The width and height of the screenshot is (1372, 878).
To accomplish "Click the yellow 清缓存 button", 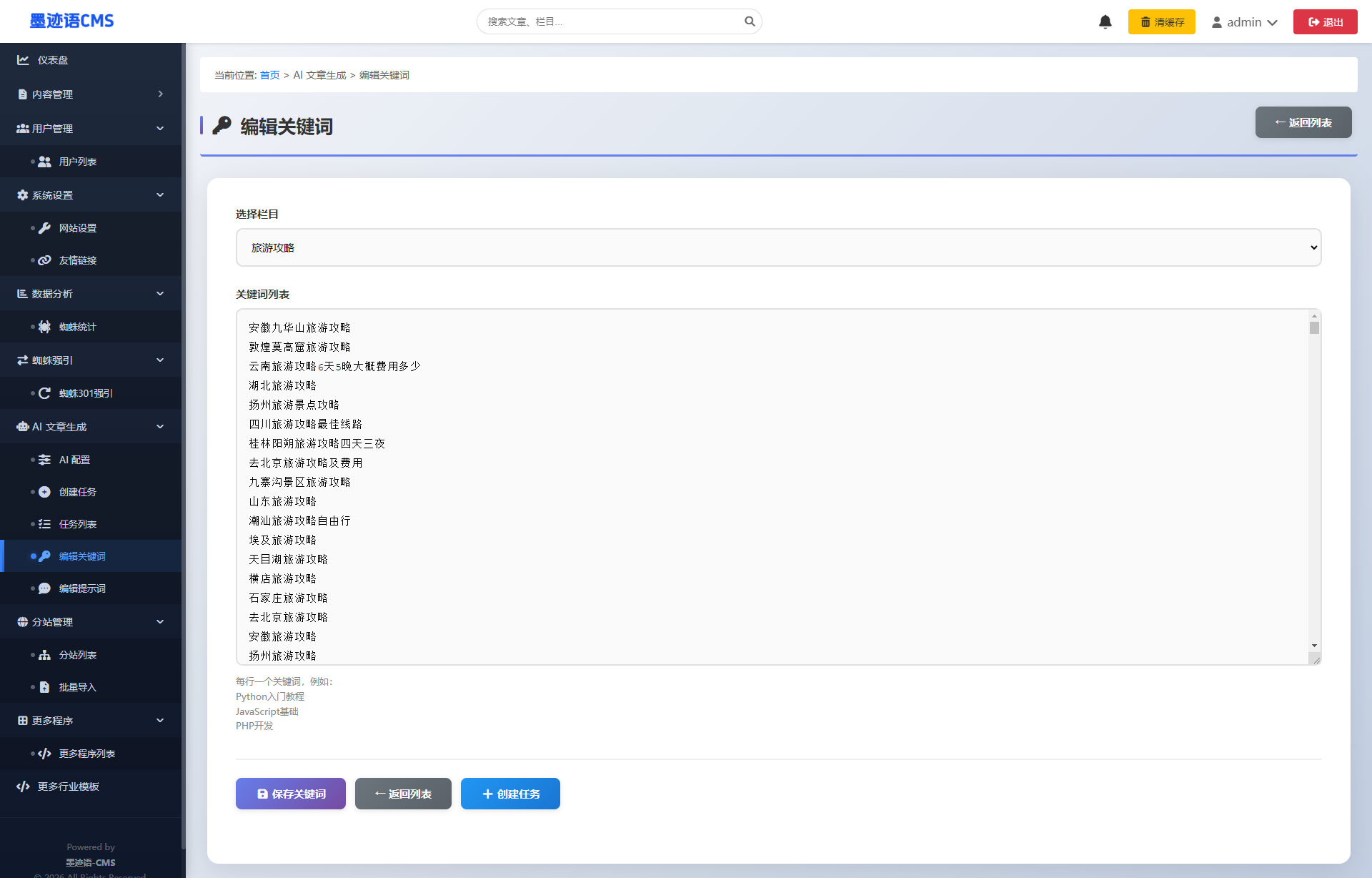I will pos(1161,22).
